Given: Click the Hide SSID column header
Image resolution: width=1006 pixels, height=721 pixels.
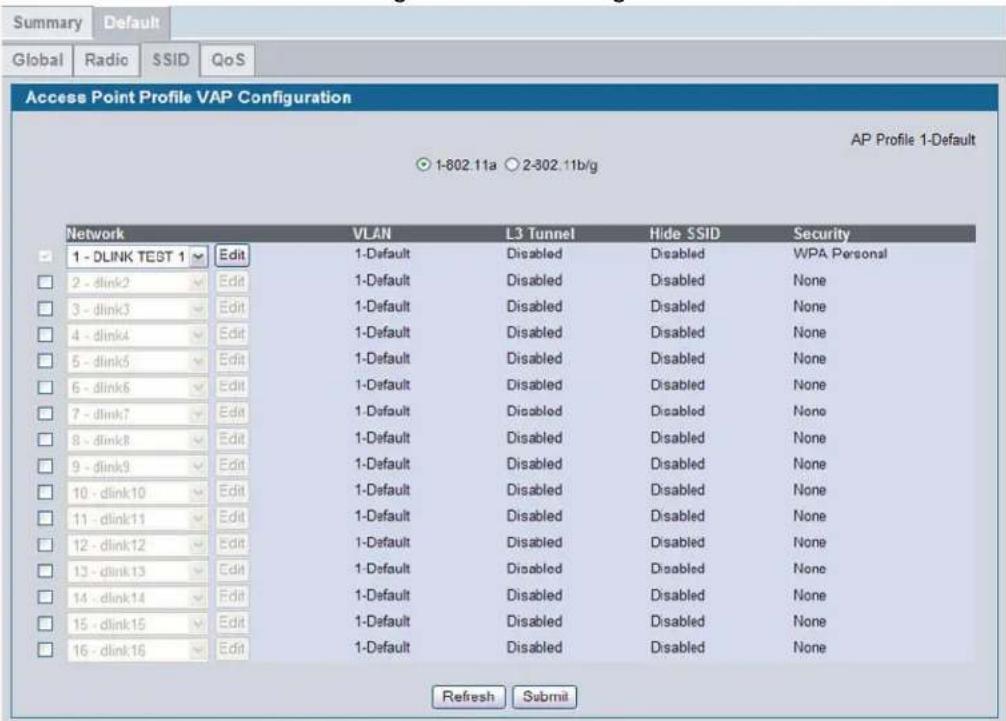Looking at the screenshot, I should (685, 233).
